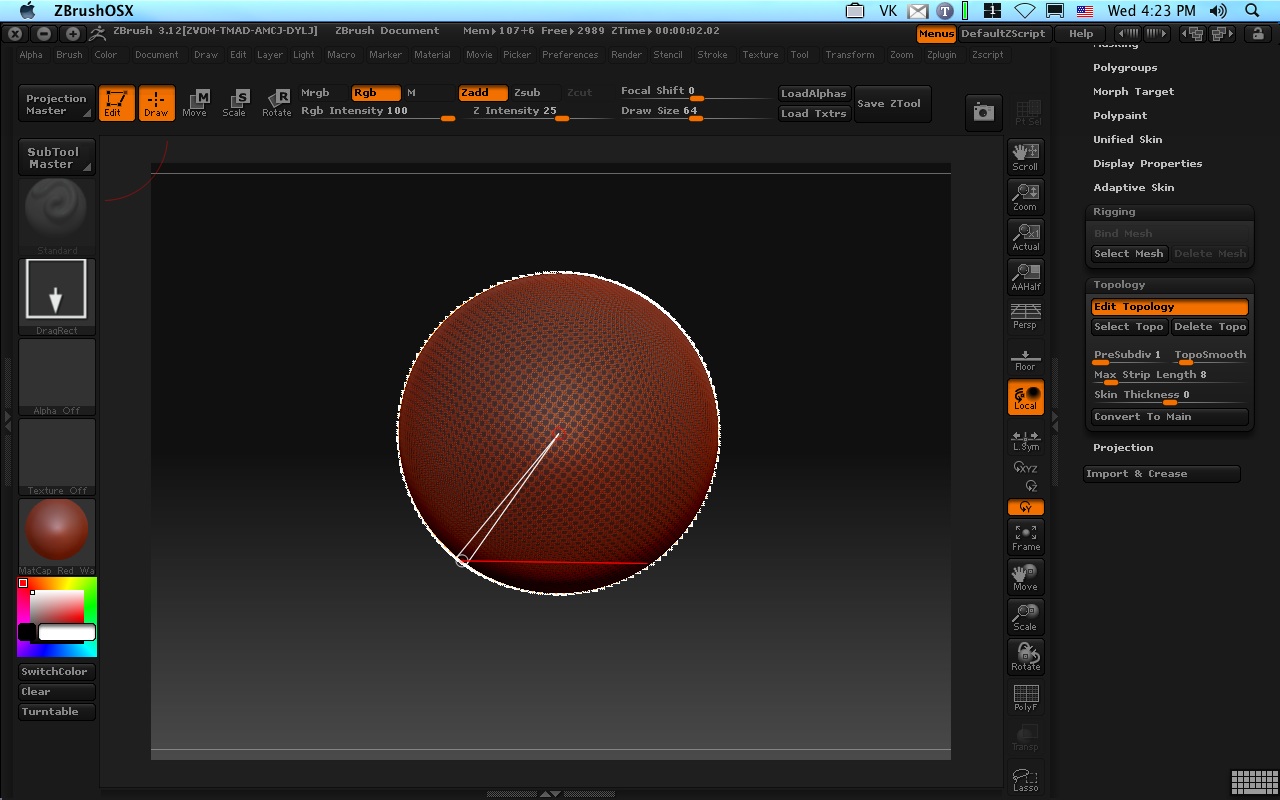Expand the Adaptive Skin subpalette
The width and height of the screenshot is (1280, 800).
click(x=1133, y=188)
